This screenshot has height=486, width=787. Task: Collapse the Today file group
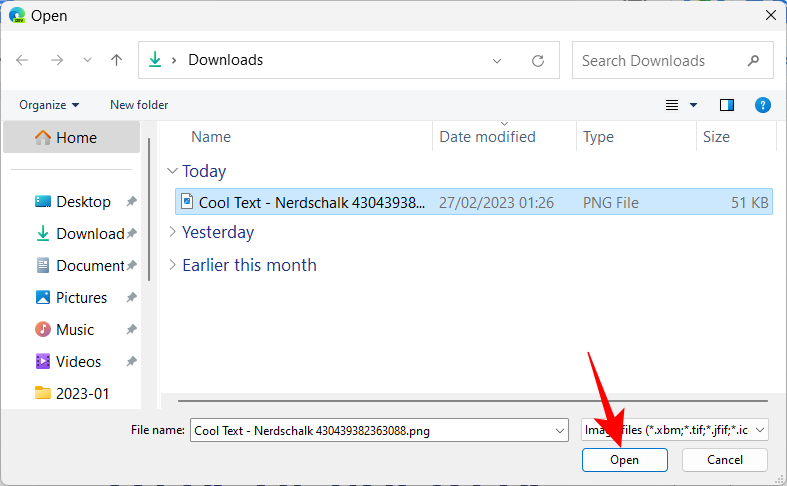pos(173,171)
